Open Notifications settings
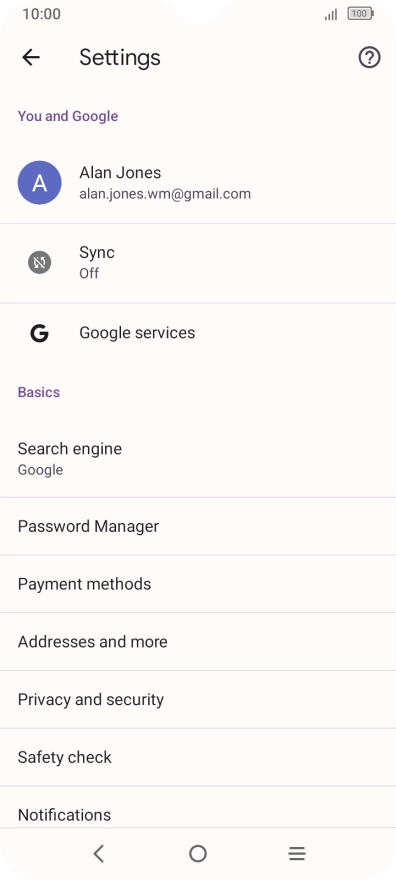The height and width of the screenshot is (880, 396). [x=198, y=807]
